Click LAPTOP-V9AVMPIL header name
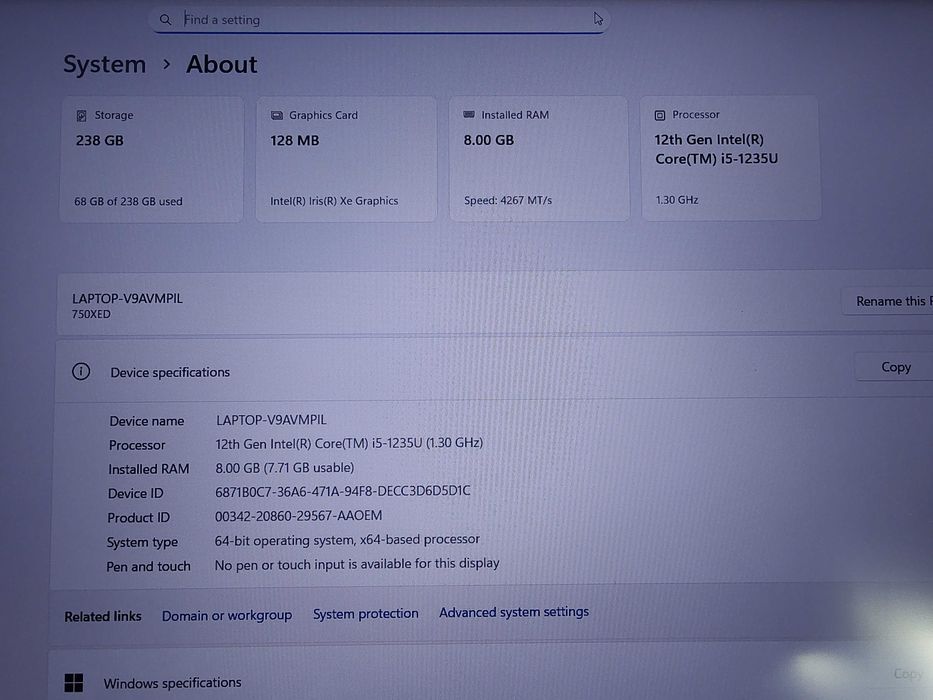This screenshot has height=700, width=933. (x=127, y=298)
